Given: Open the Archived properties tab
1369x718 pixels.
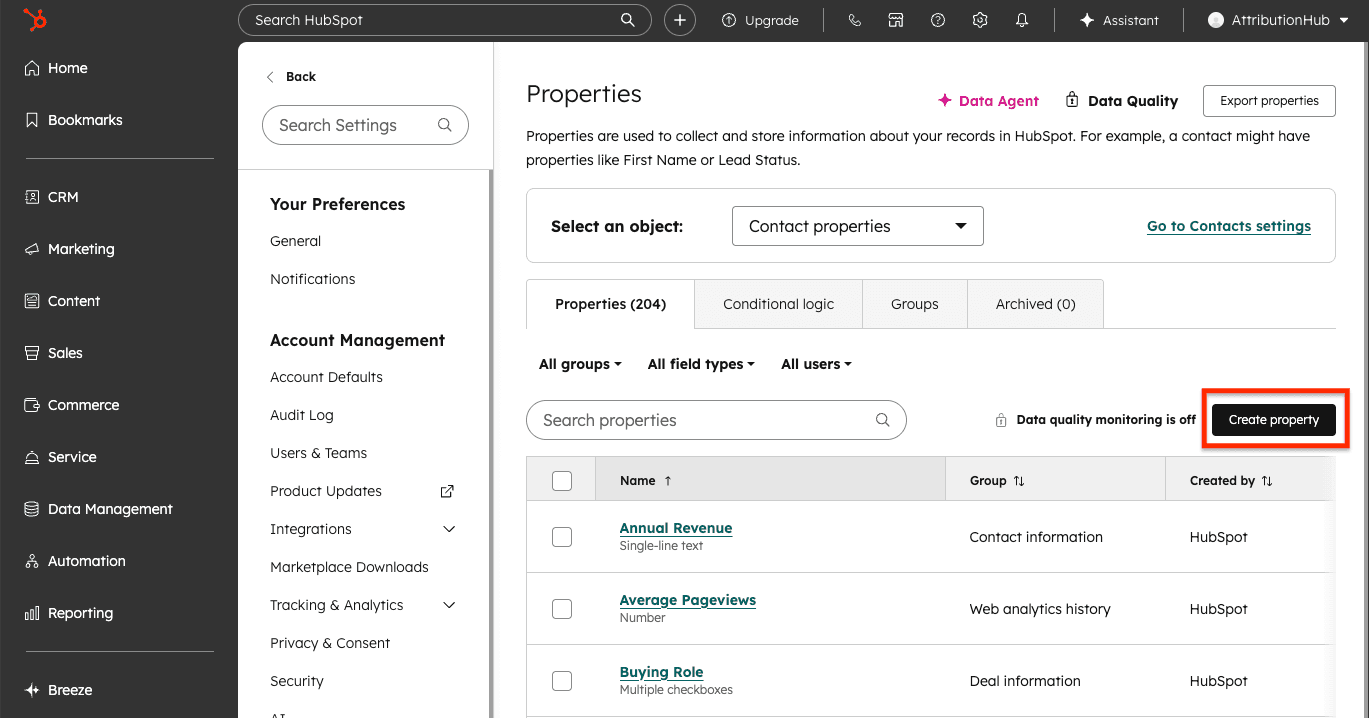Looking at the screenshot, I should [x=1035, y=303].
